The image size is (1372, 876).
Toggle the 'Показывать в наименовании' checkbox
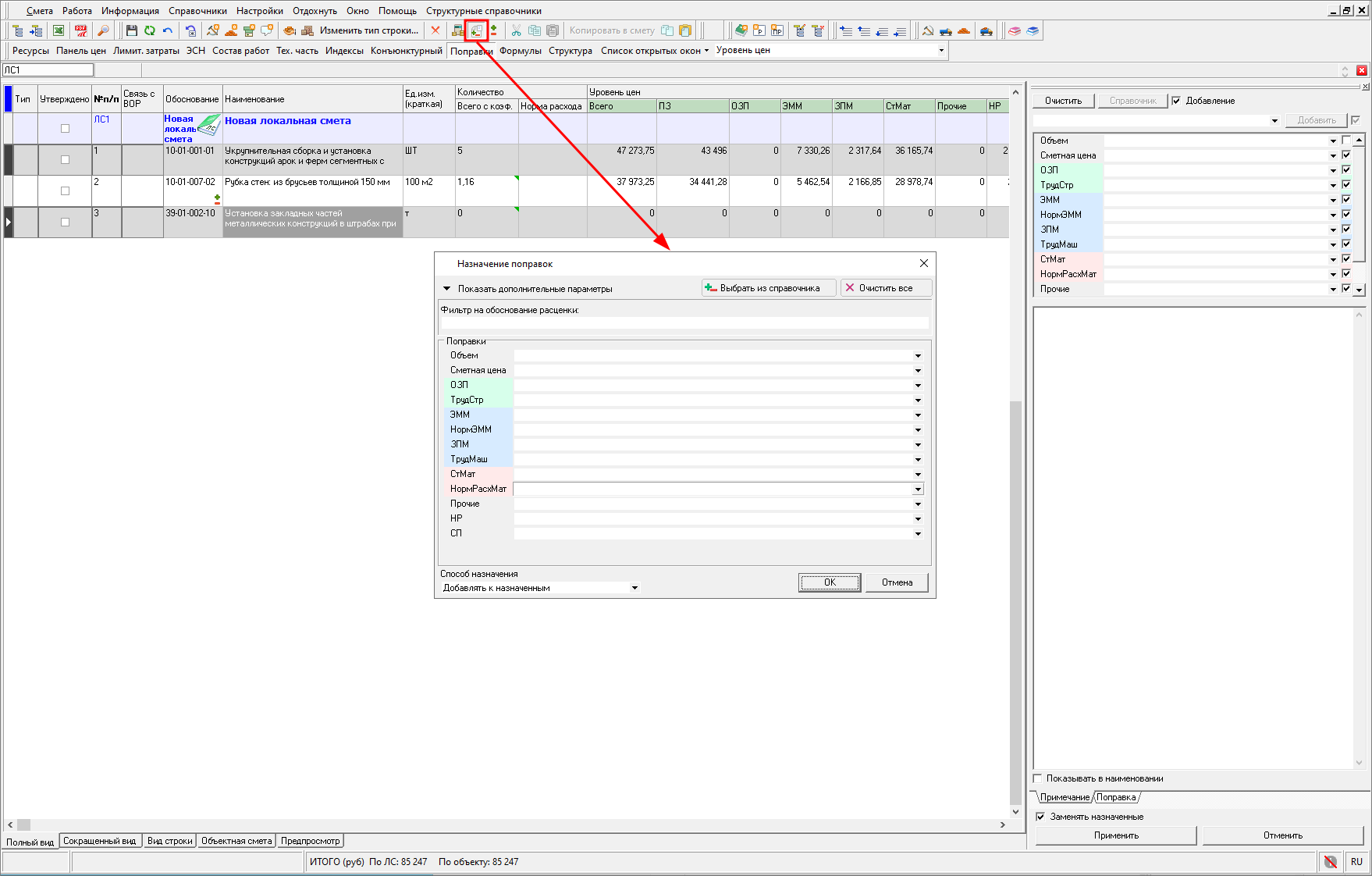click(x=1038, y=778)
